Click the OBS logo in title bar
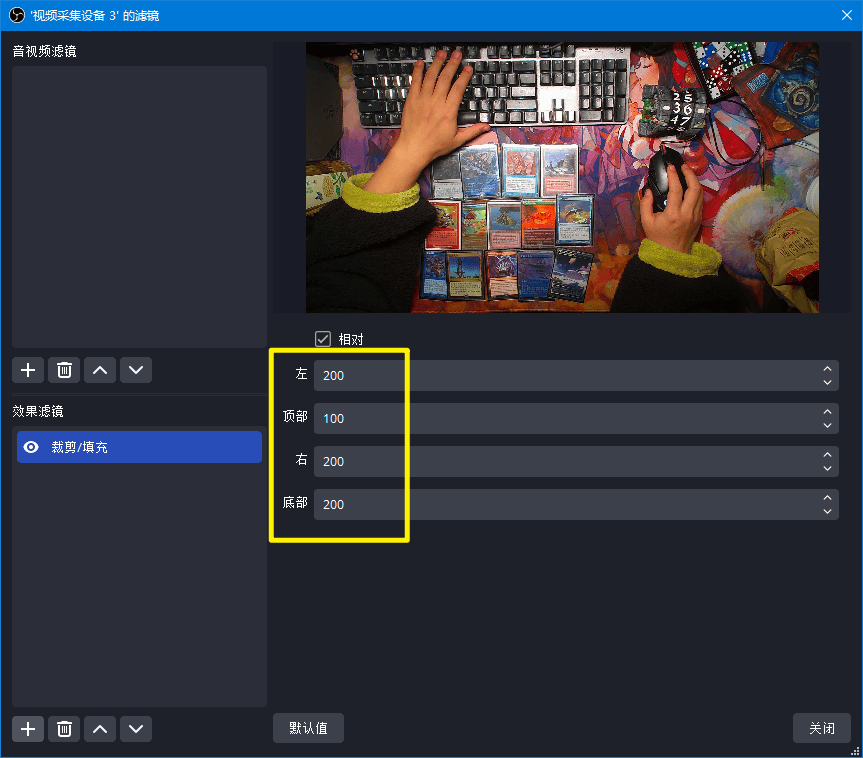The image size is (863, 758). click(x=17, y=15)
